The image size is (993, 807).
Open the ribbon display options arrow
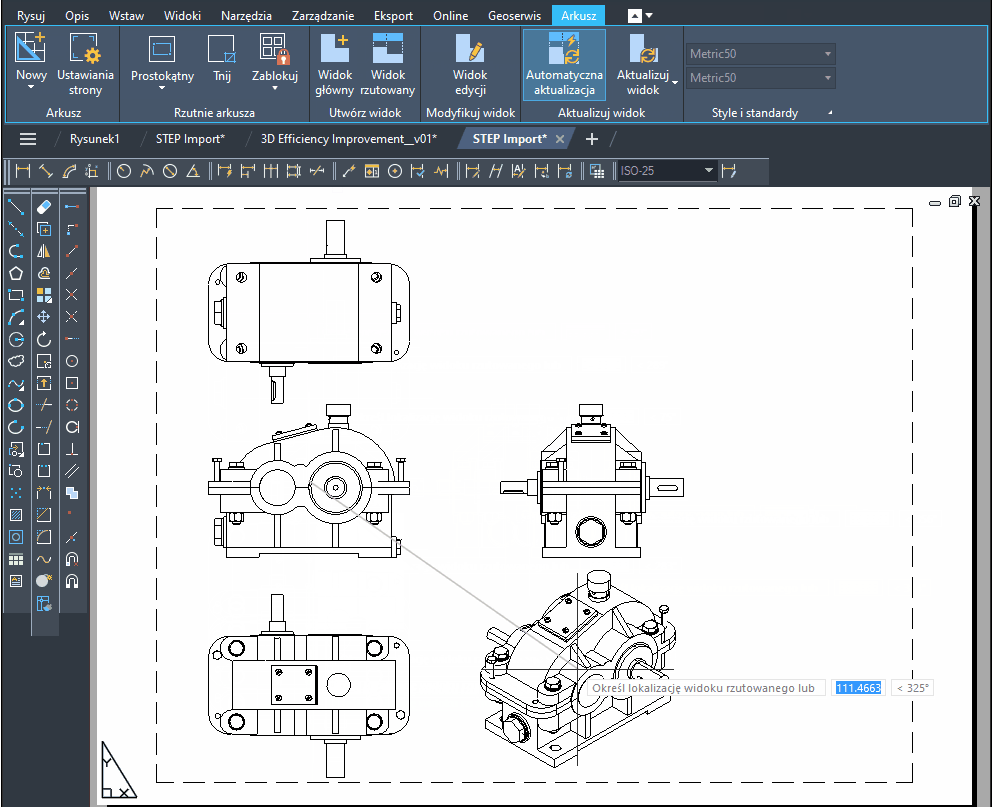click(648, 15)
